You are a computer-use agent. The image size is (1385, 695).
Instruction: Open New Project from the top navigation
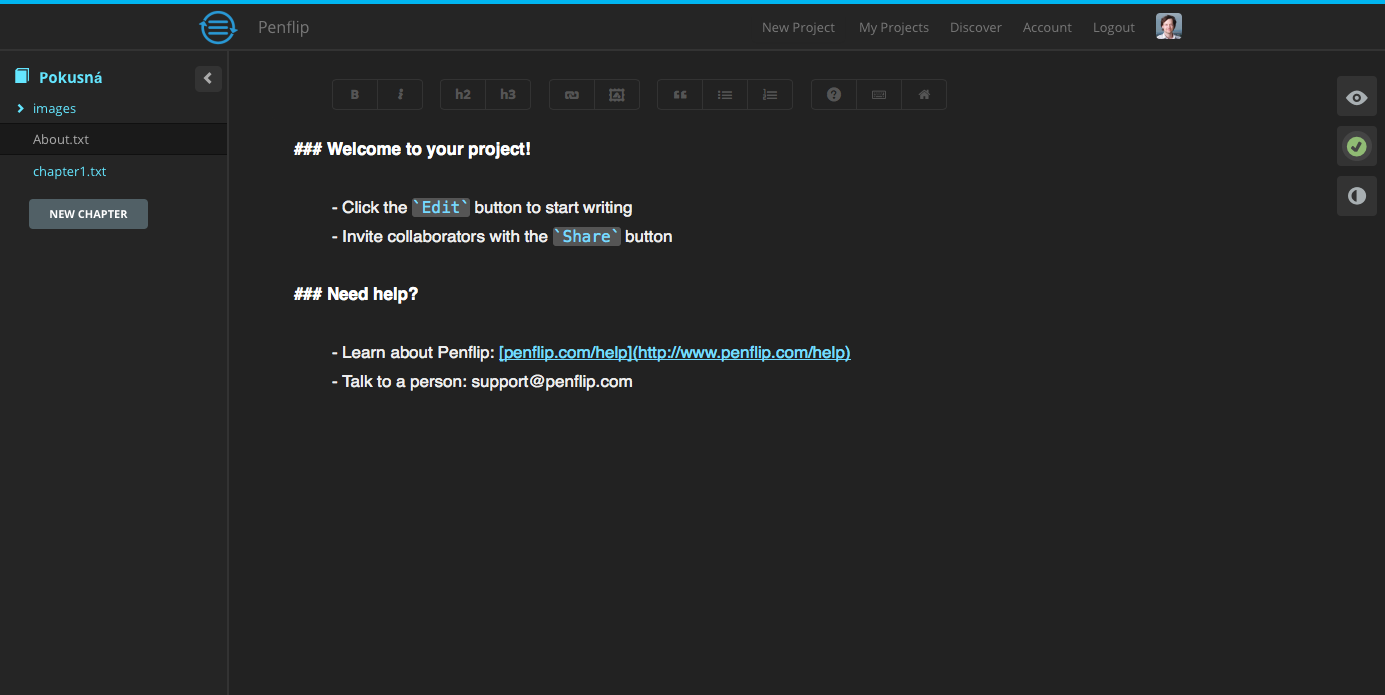coord(798,27)
